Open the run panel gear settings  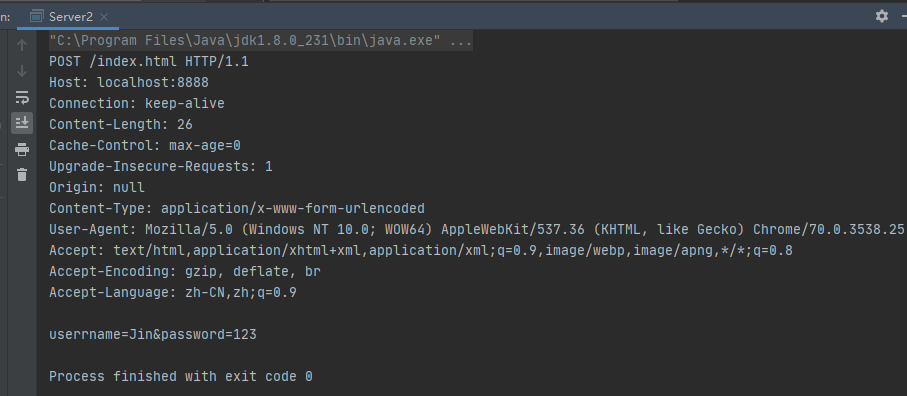[882, 16]
